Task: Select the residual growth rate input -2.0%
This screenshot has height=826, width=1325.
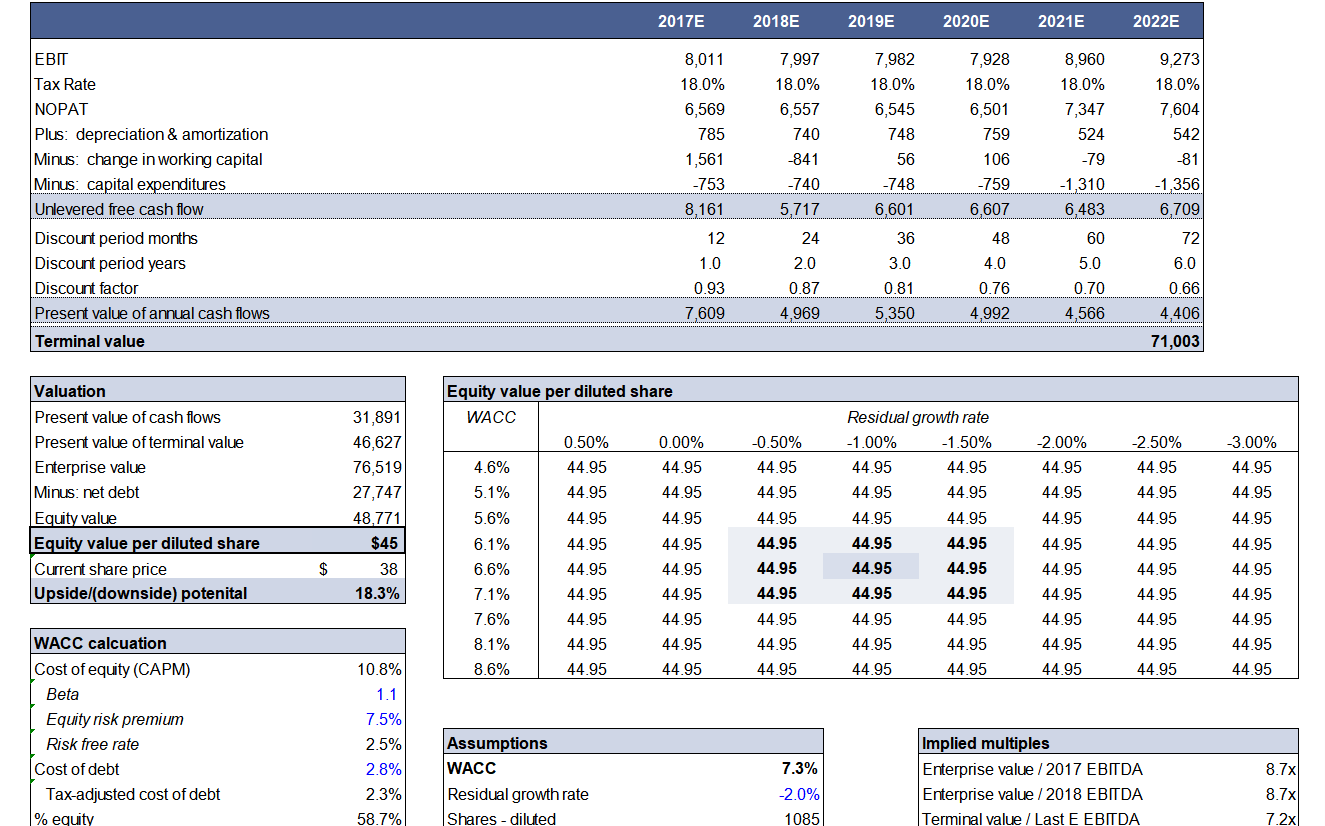Action: 800,795
